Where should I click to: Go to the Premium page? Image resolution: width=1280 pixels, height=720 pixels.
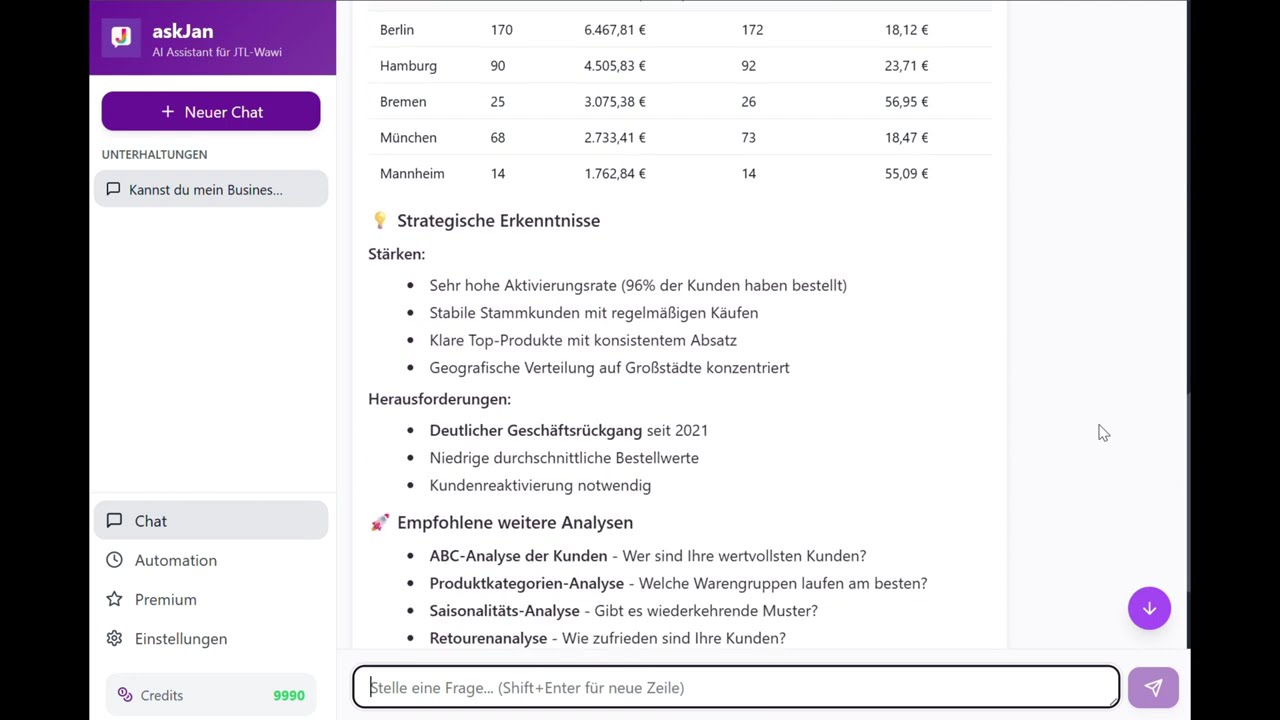(166, 599)
